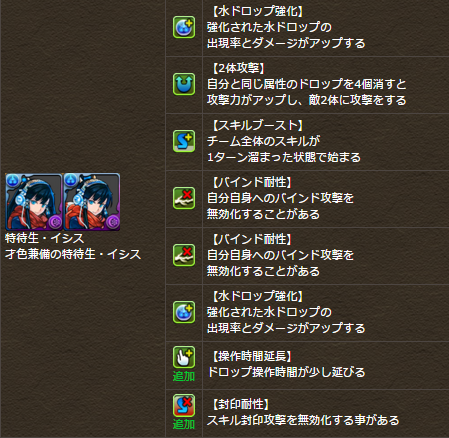
Task: Click the 追加 label under the finger icon
Action: pyautogui.click(x=184, y=376)
